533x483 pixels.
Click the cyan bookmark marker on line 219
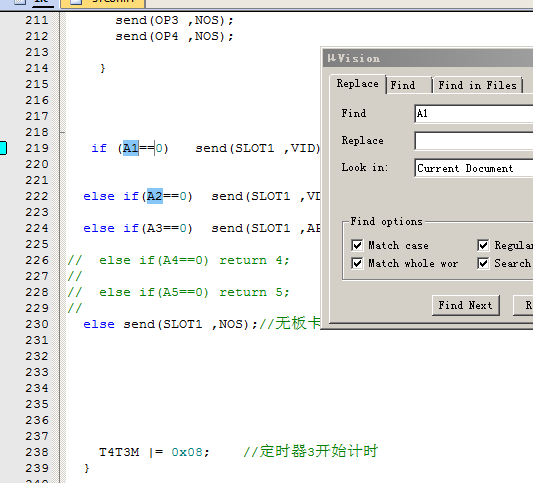tap(3, 148)
